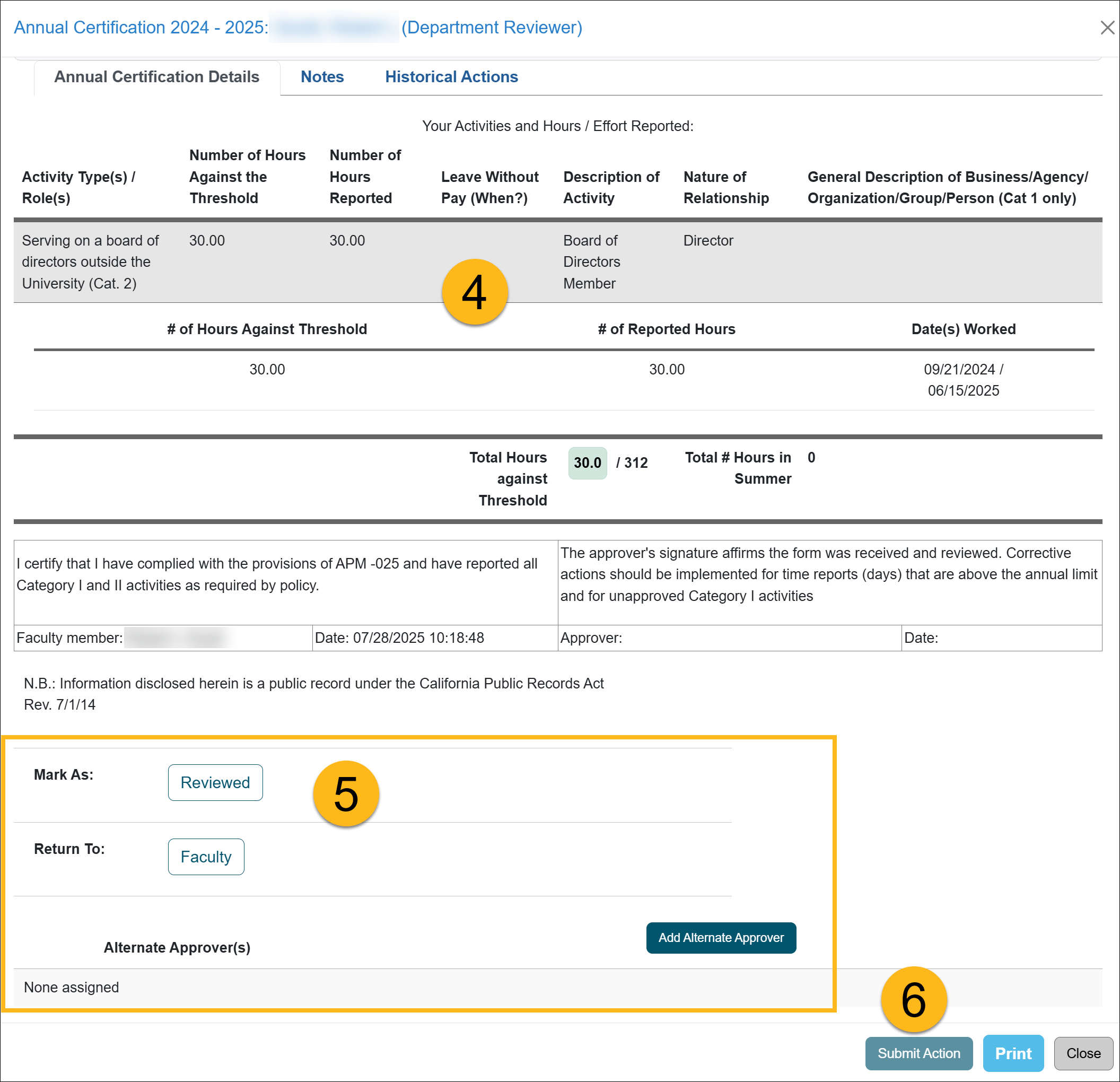Click the yellow step 4 marker
Image resolution: width=1120 pixels, height=1082 pixels.
474,292
